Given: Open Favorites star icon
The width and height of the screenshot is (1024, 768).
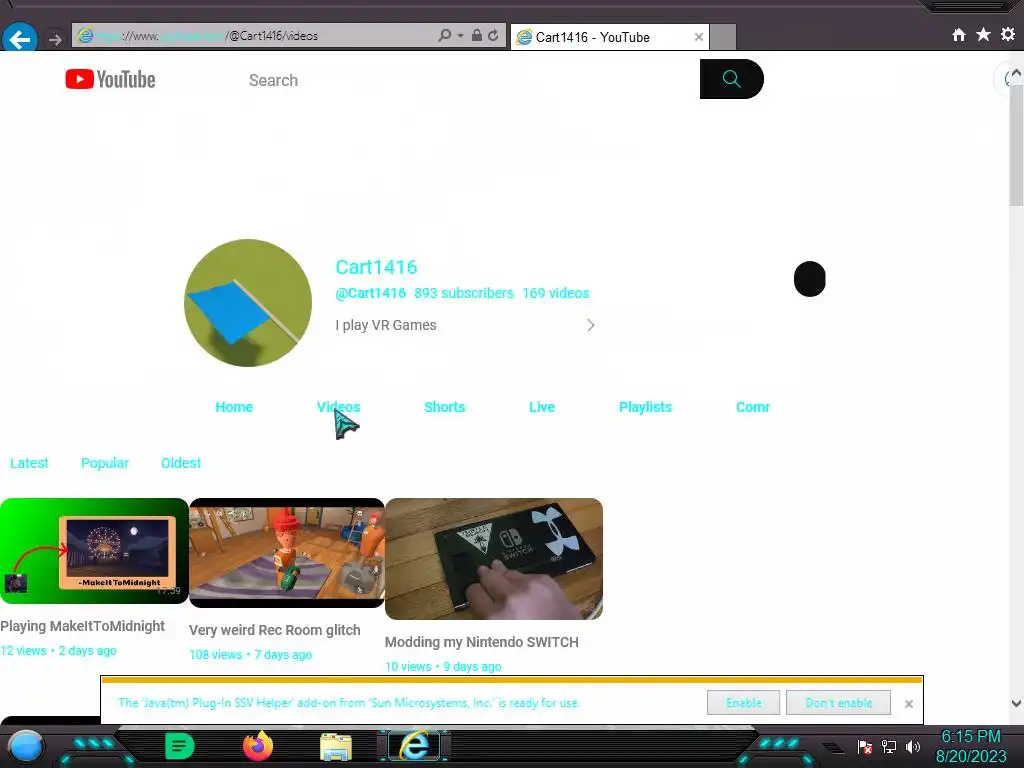Looking at the screenshot, I should tap(984, 35).
